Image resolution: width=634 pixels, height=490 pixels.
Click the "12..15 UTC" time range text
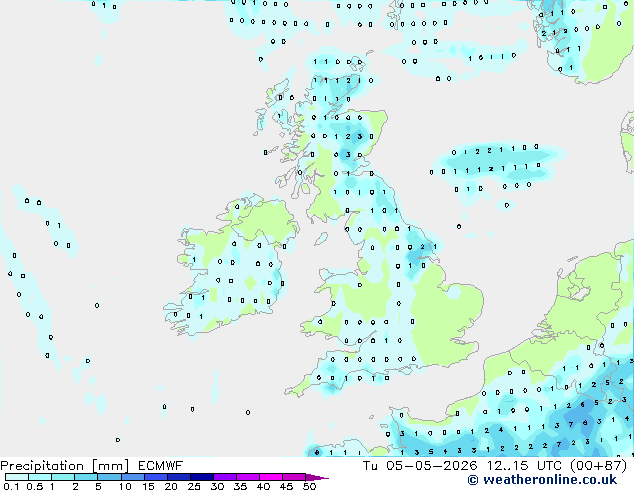click(525, 466)
